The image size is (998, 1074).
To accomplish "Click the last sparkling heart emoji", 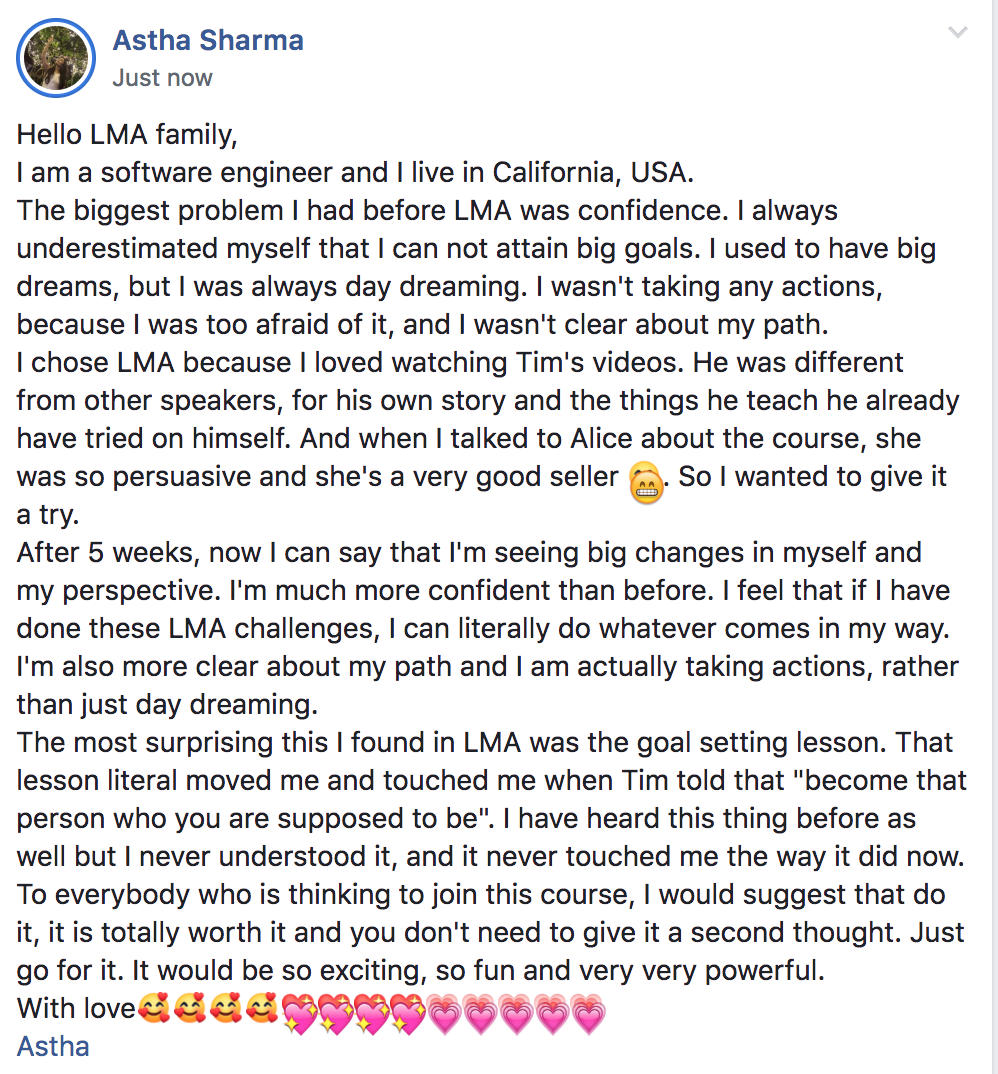I will [406, 1013].
